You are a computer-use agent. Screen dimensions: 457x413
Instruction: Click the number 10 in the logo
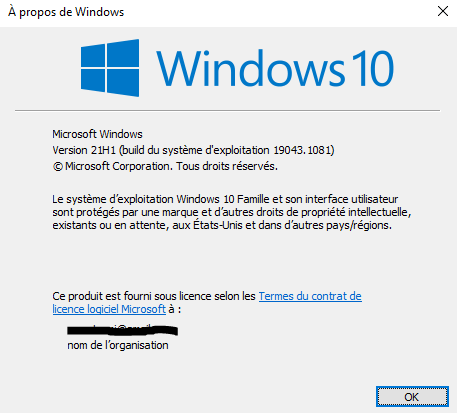tap(373, 68)
